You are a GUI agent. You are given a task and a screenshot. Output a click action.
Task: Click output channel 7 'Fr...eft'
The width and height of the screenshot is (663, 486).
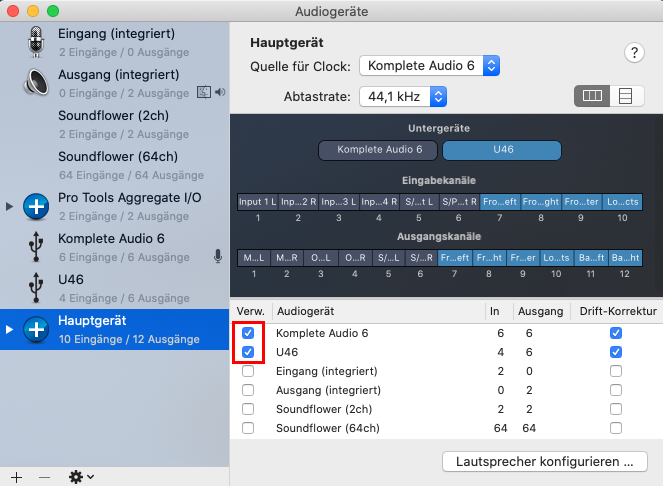click(x=455, y=258)
